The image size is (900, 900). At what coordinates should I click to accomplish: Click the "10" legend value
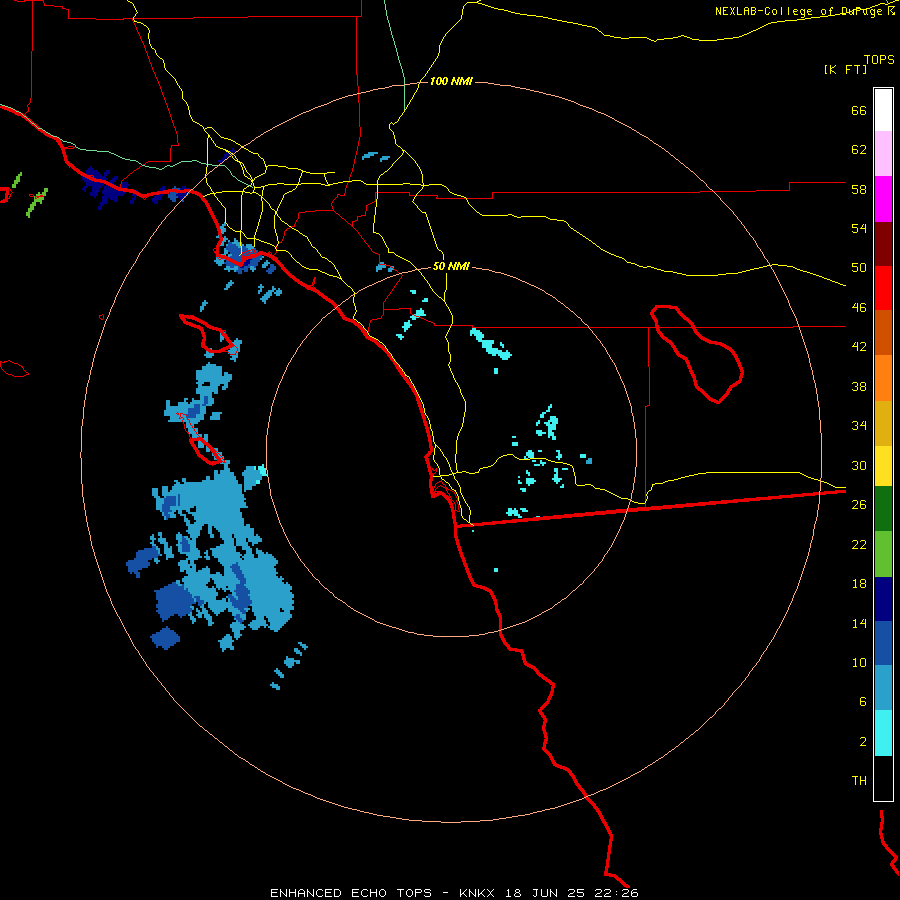(x=859, y=662)
